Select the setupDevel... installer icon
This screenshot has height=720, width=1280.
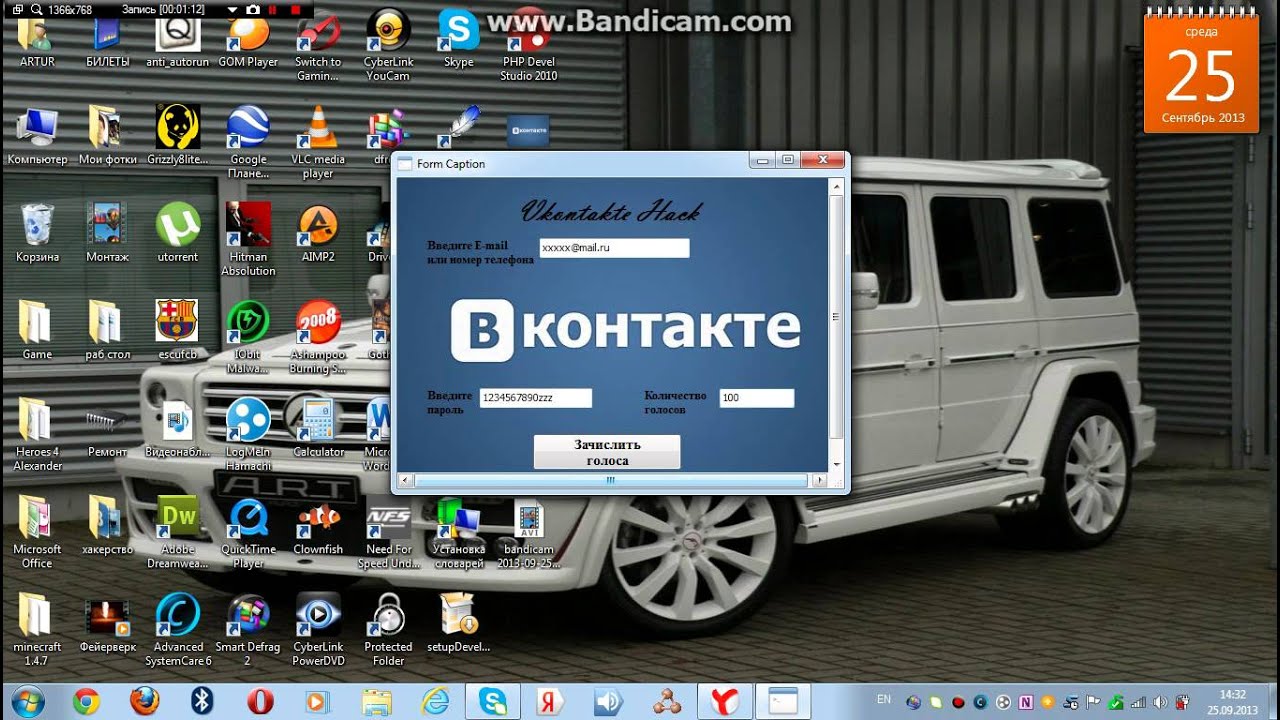click(459, 623)
